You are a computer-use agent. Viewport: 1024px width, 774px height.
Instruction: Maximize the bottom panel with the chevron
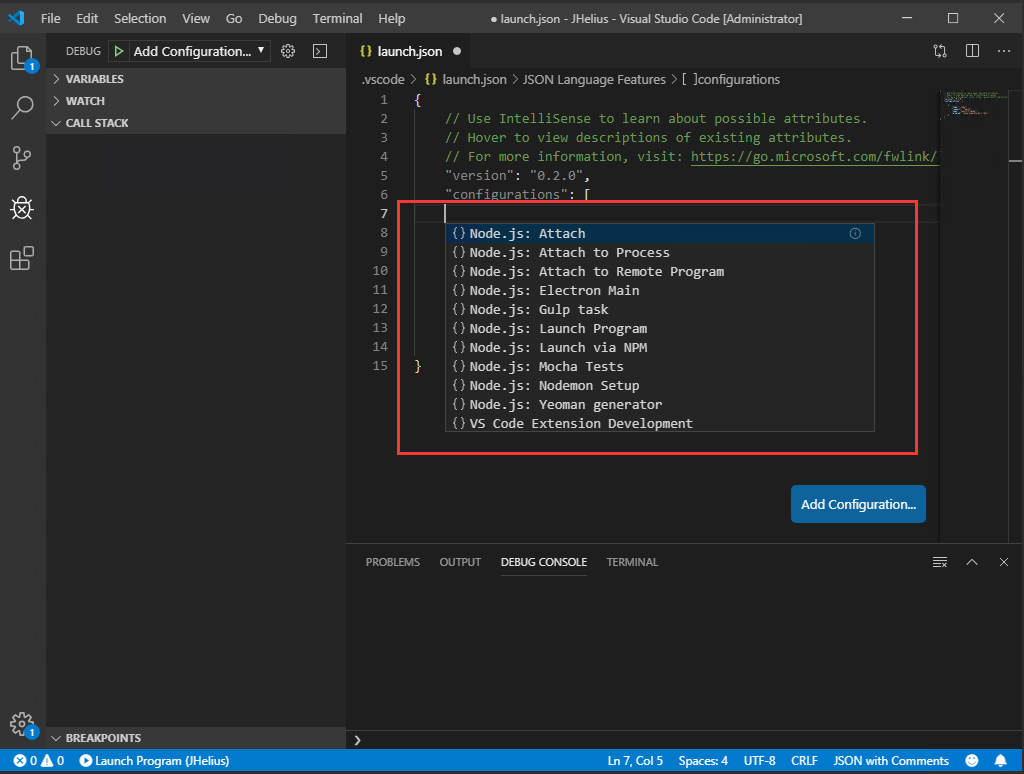pyautogui.click(x=972, y=562)
